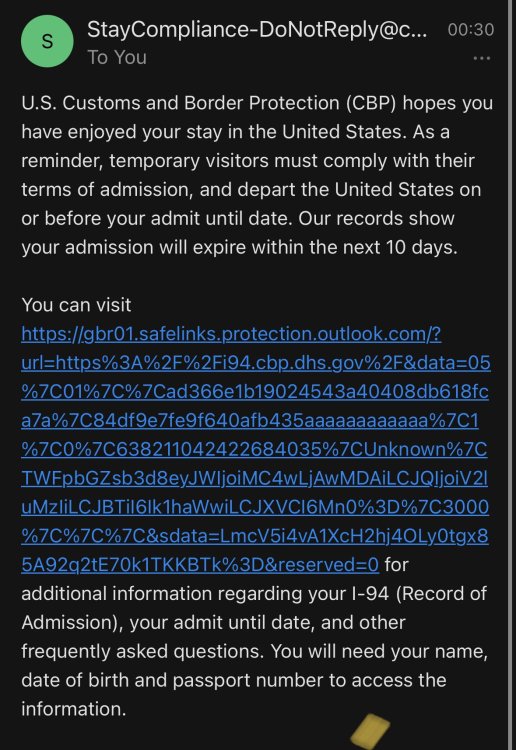Viewport: 516px width, 750px height.
Task: Select the StayCompliance-DoNotReply sender address
Action: pyautogui.click(x=257, y=29)
